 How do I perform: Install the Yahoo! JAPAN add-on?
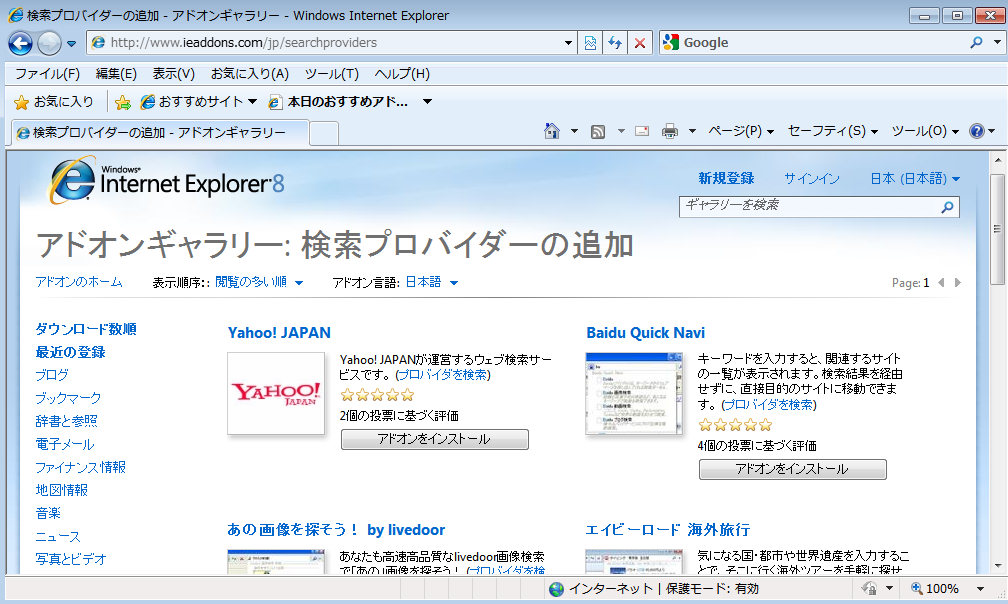pyautogui.click(x=435, y=439)
